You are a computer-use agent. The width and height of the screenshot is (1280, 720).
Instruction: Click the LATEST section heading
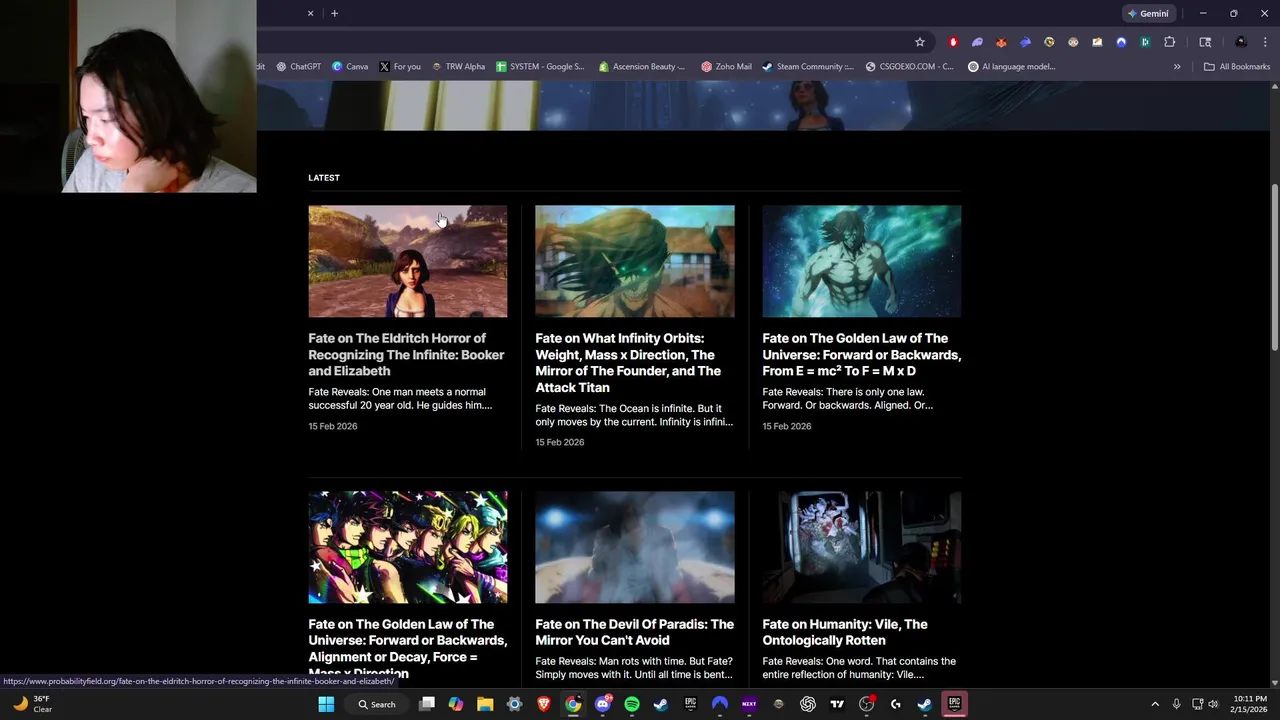pos(324,178)
